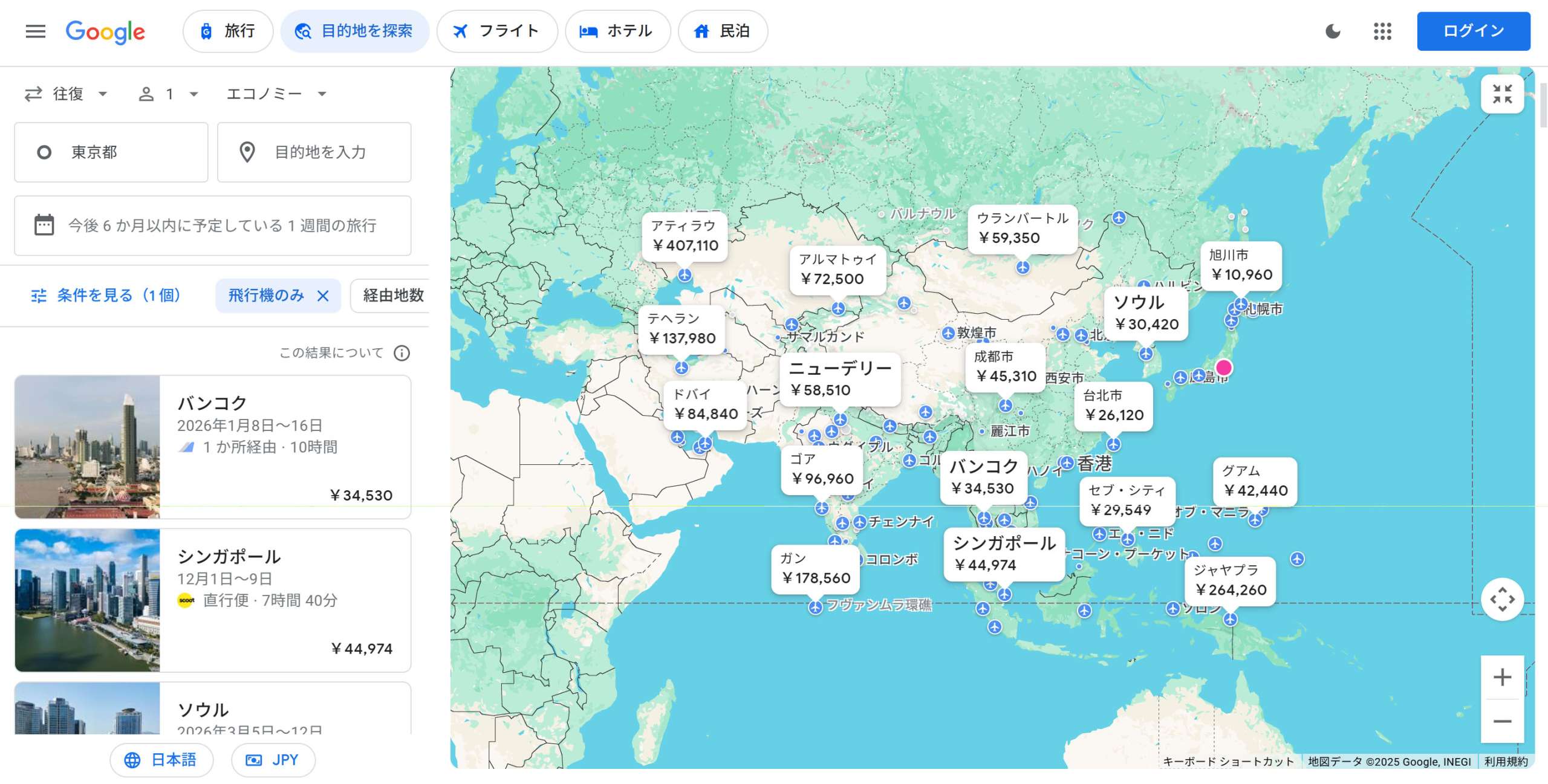The width and height of the screenshot is (1548, 784).
Task: Expand the エコノミー cabin class dropdown
Action: (x=276, y=94)
